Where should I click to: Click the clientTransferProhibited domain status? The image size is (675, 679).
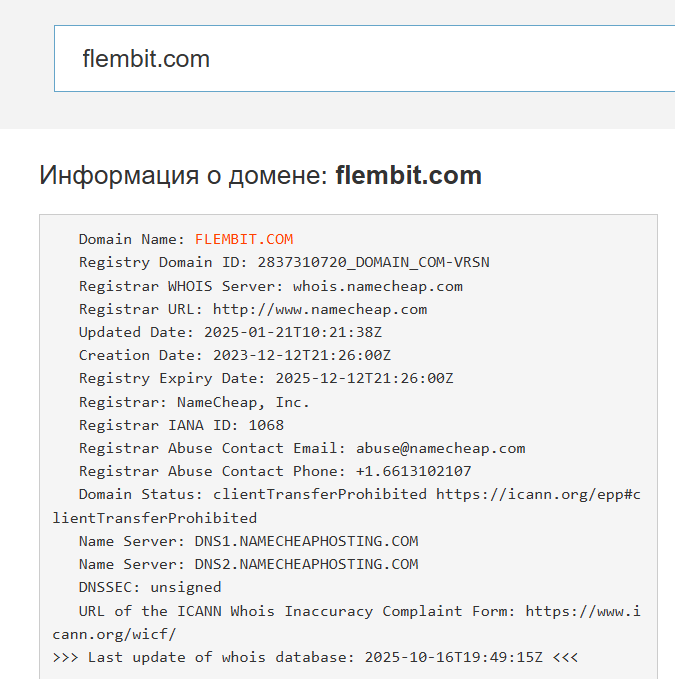tap(319, 494)
